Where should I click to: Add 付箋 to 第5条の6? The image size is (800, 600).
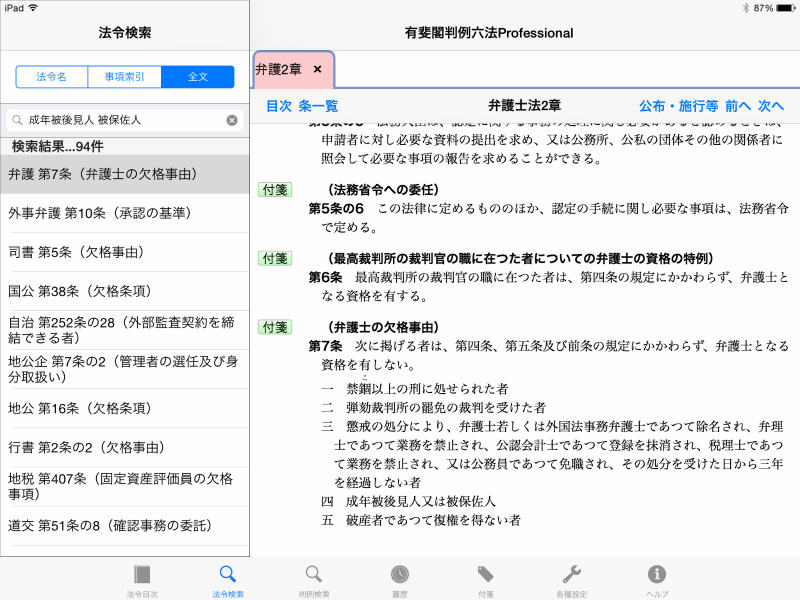point(275,190)
